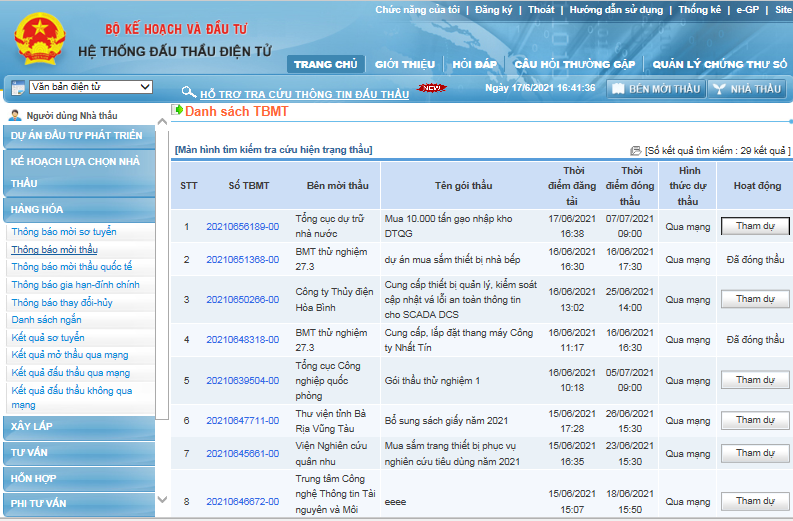The height and width of the screenshot is (521, 793).
Task: Click Tham dự button for rice purchase tender
Action: click(755, 226)
